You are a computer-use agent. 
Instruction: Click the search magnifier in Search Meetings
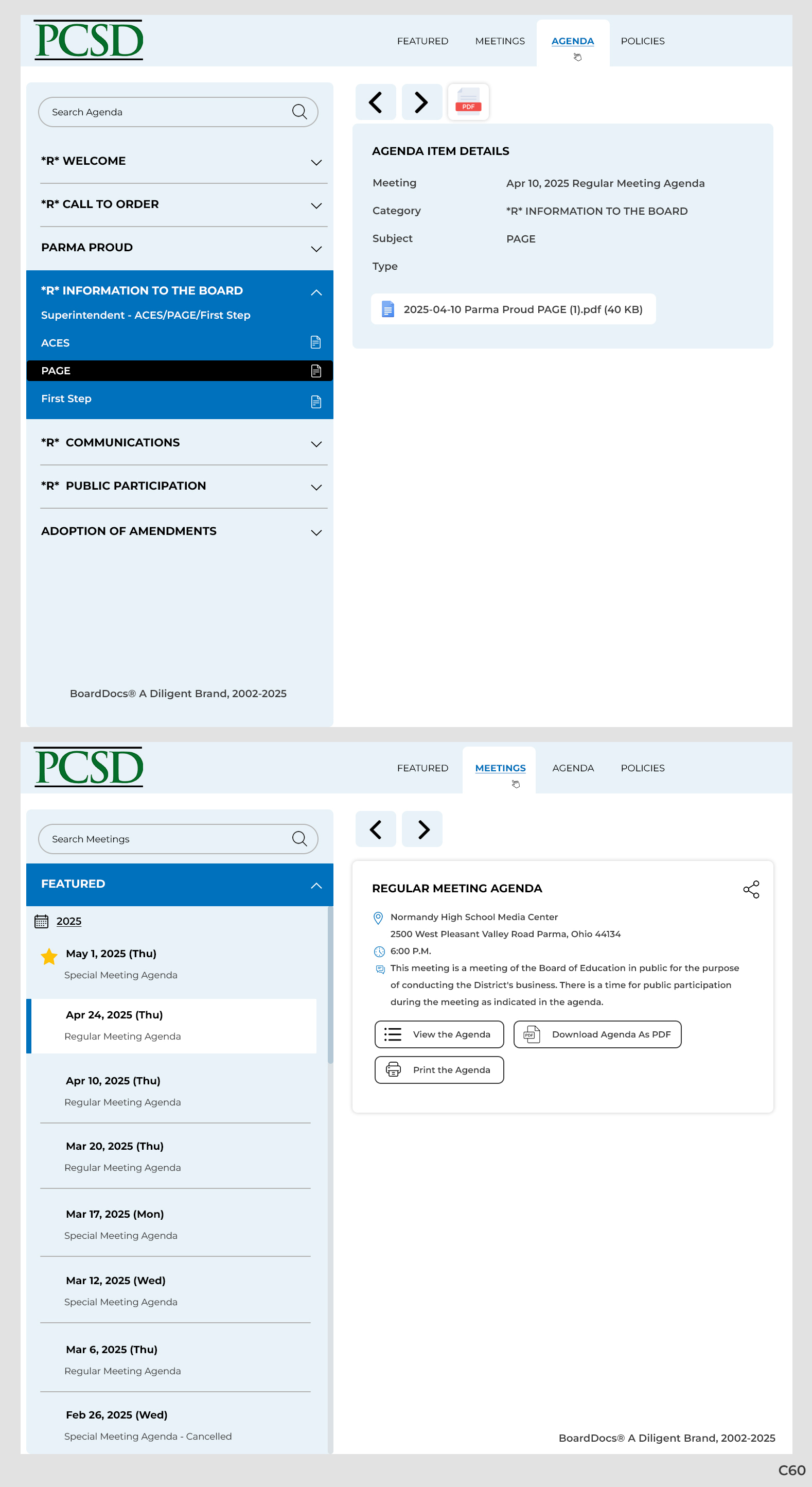(299, 838)
